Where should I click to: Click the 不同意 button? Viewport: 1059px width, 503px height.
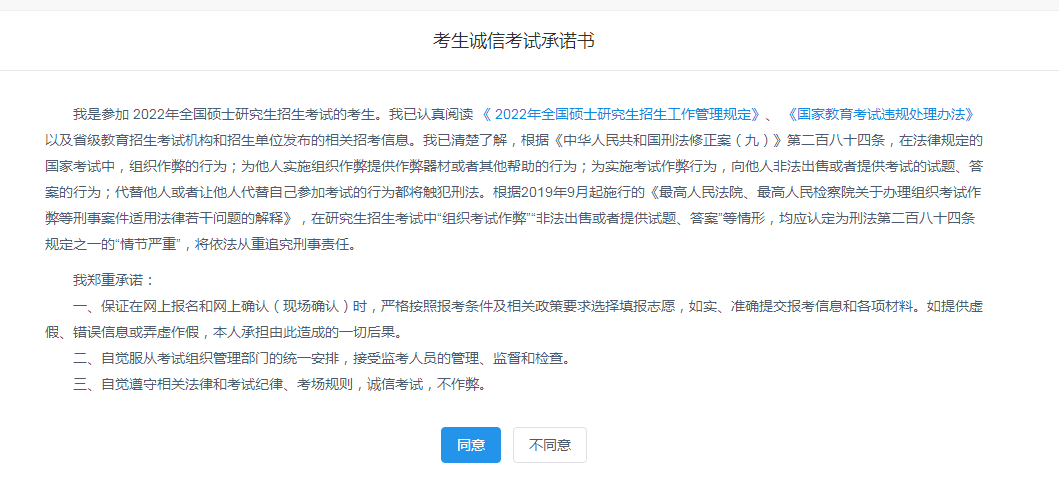(550, 445)
